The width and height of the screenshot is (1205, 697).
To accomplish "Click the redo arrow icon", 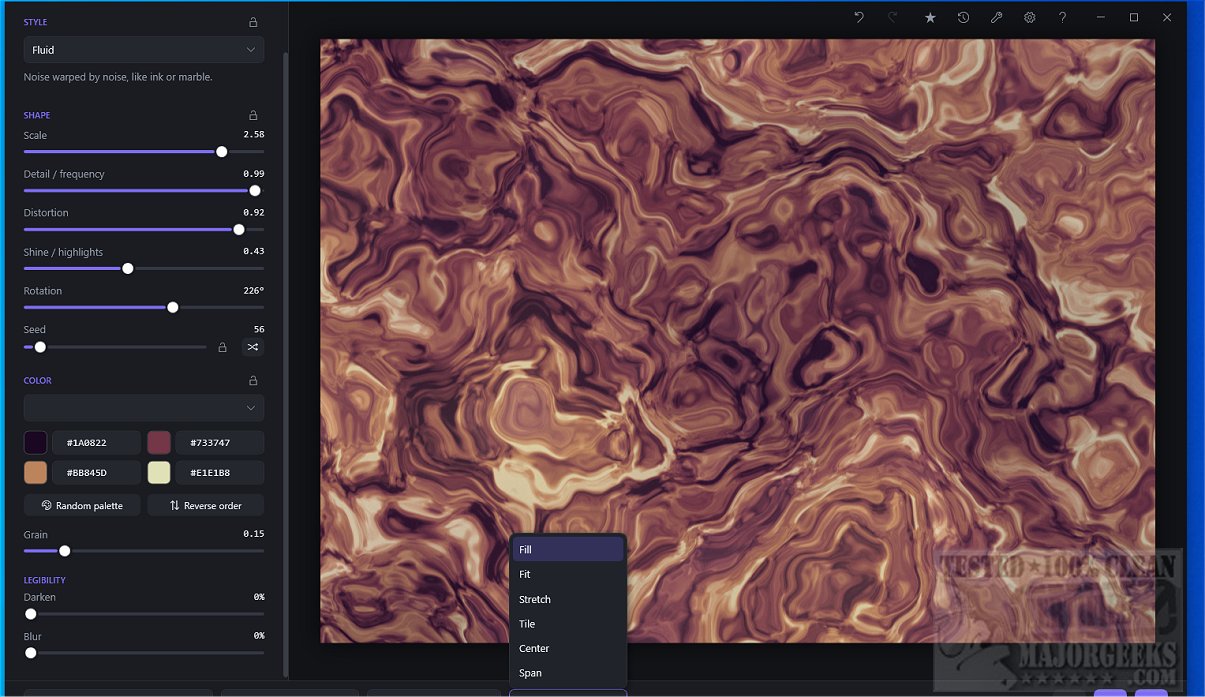I will (892, 17).
